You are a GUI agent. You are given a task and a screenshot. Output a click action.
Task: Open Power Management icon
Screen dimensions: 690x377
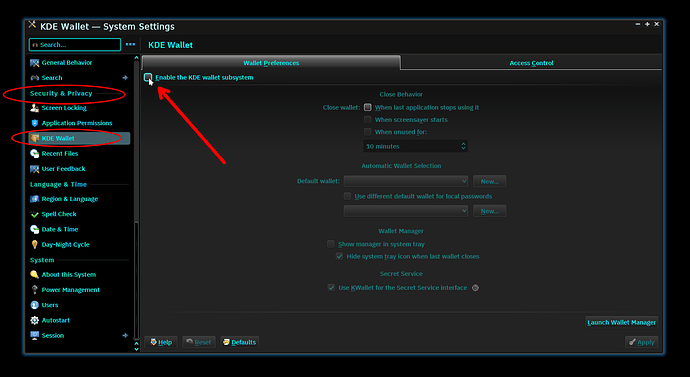pyautogui.click(x=34, y=290)
